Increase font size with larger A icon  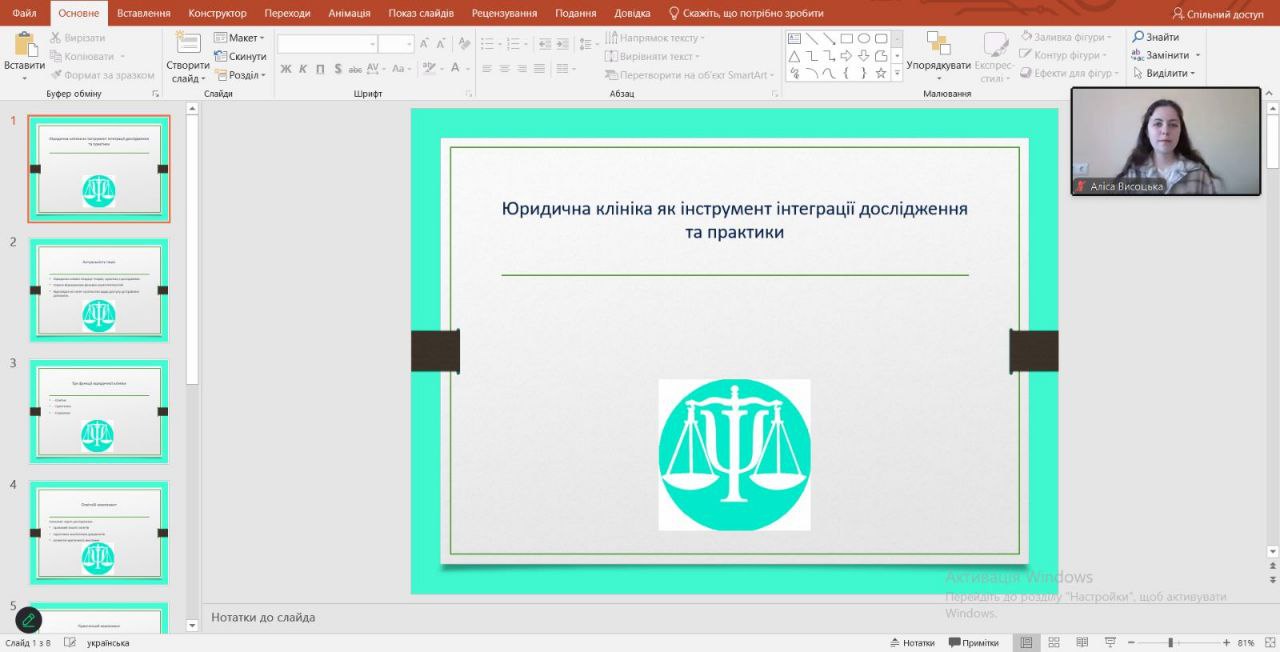pos(424,44)
